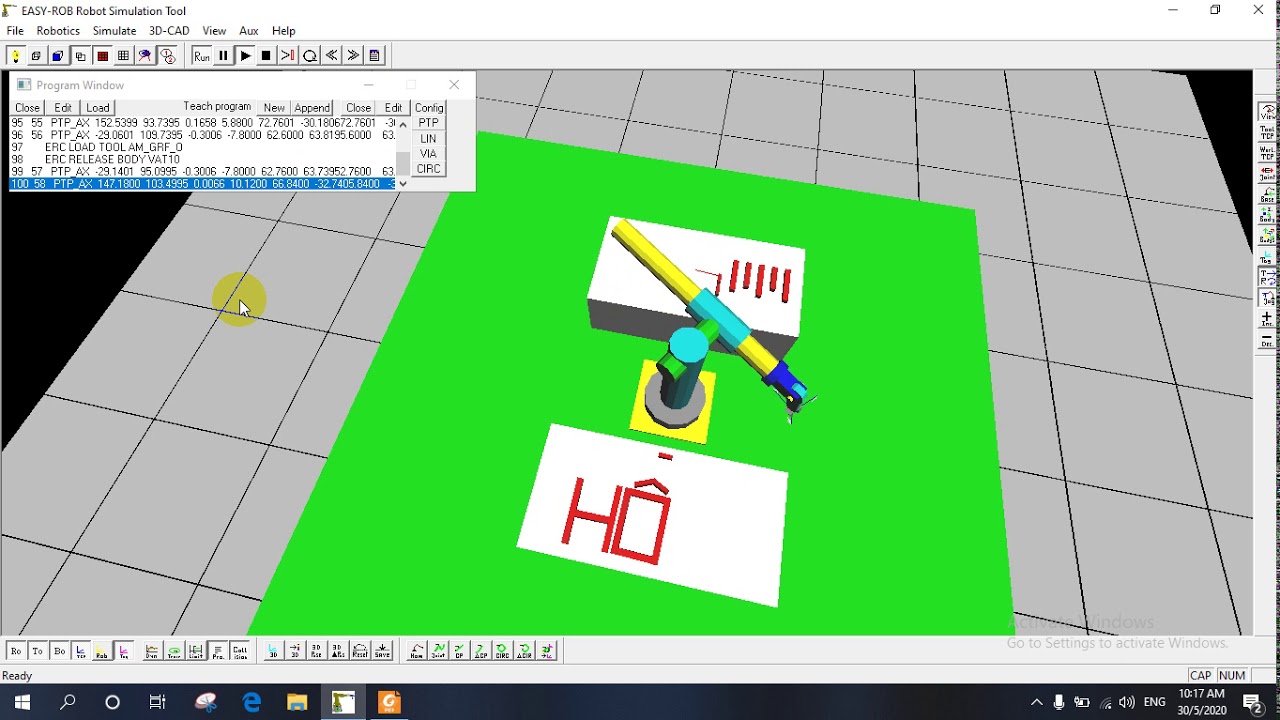1280x720 pixels.
Task: Select CIRC motion type
Action: coord(428,169)
